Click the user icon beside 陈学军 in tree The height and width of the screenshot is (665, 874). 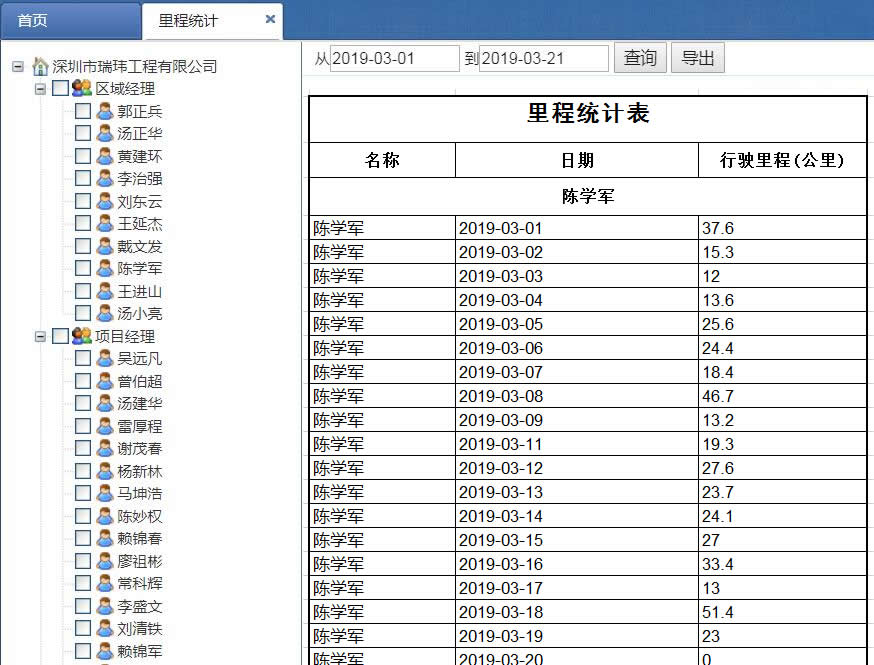pos(105,268)
